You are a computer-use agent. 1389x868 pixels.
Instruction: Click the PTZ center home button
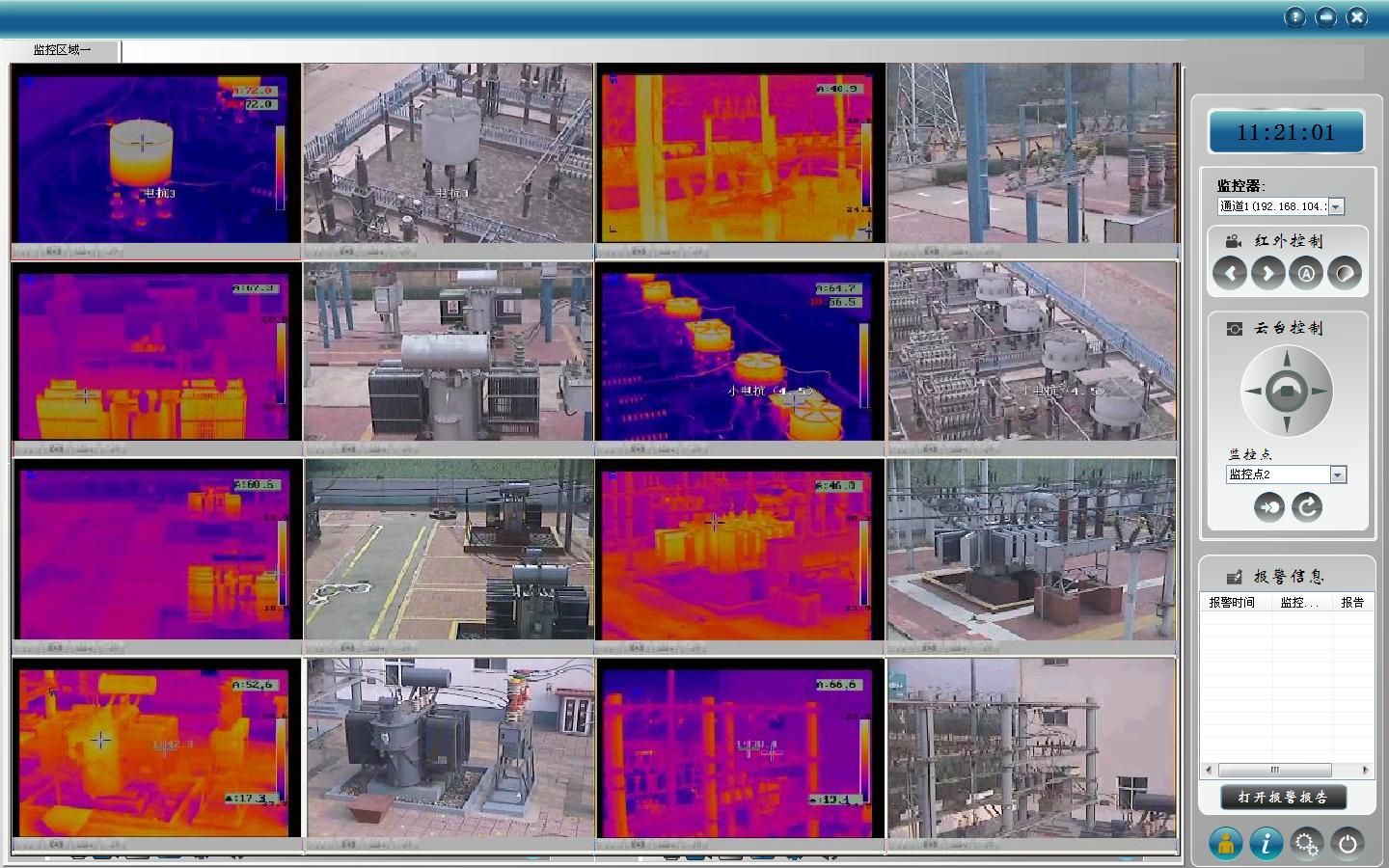pos(1287,392)
